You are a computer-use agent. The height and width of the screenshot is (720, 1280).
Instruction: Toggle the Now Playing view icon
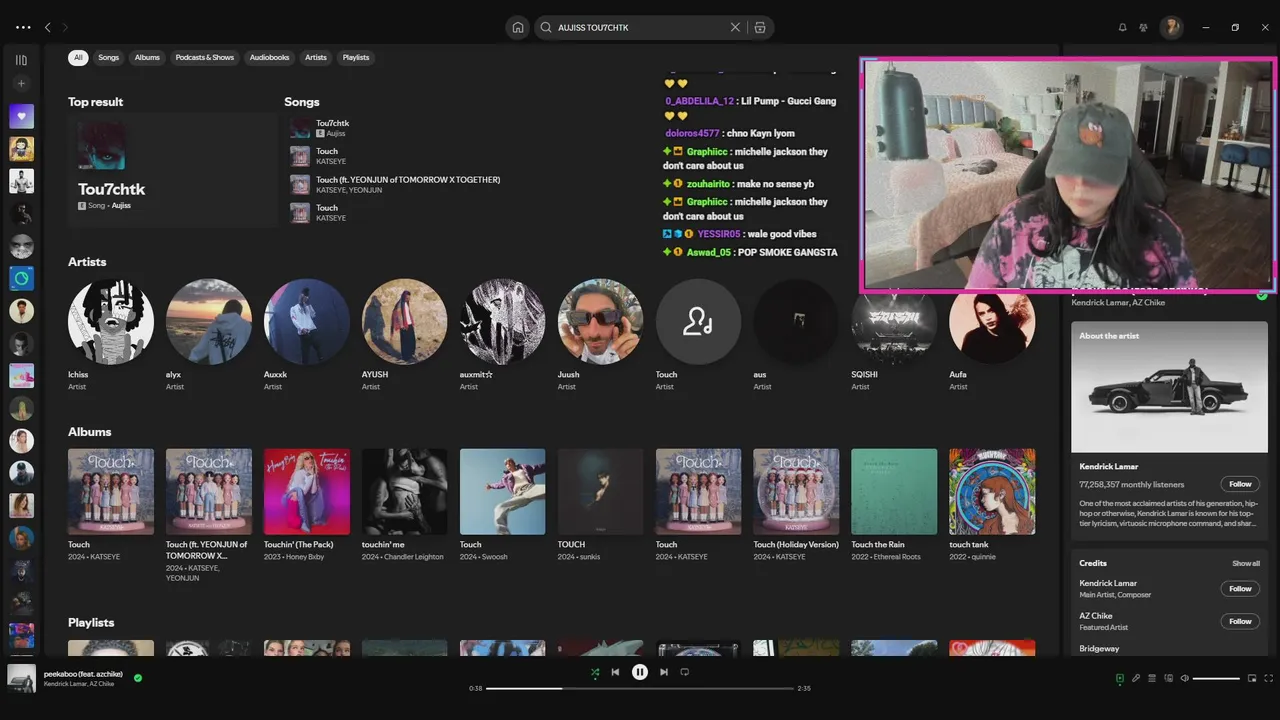coord(1119,678)
